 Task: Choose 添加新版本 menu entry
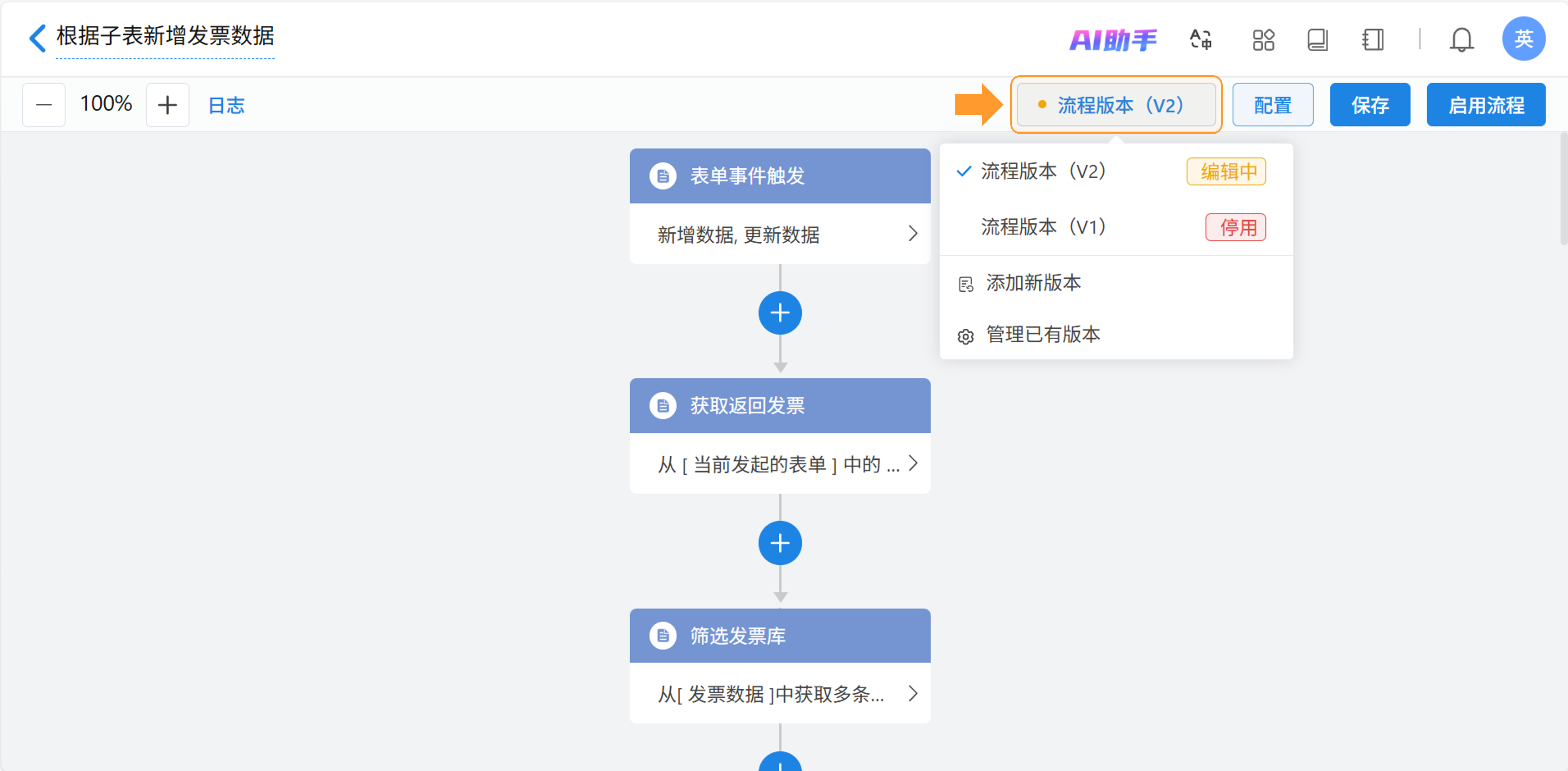click(x=1033, y=283)
